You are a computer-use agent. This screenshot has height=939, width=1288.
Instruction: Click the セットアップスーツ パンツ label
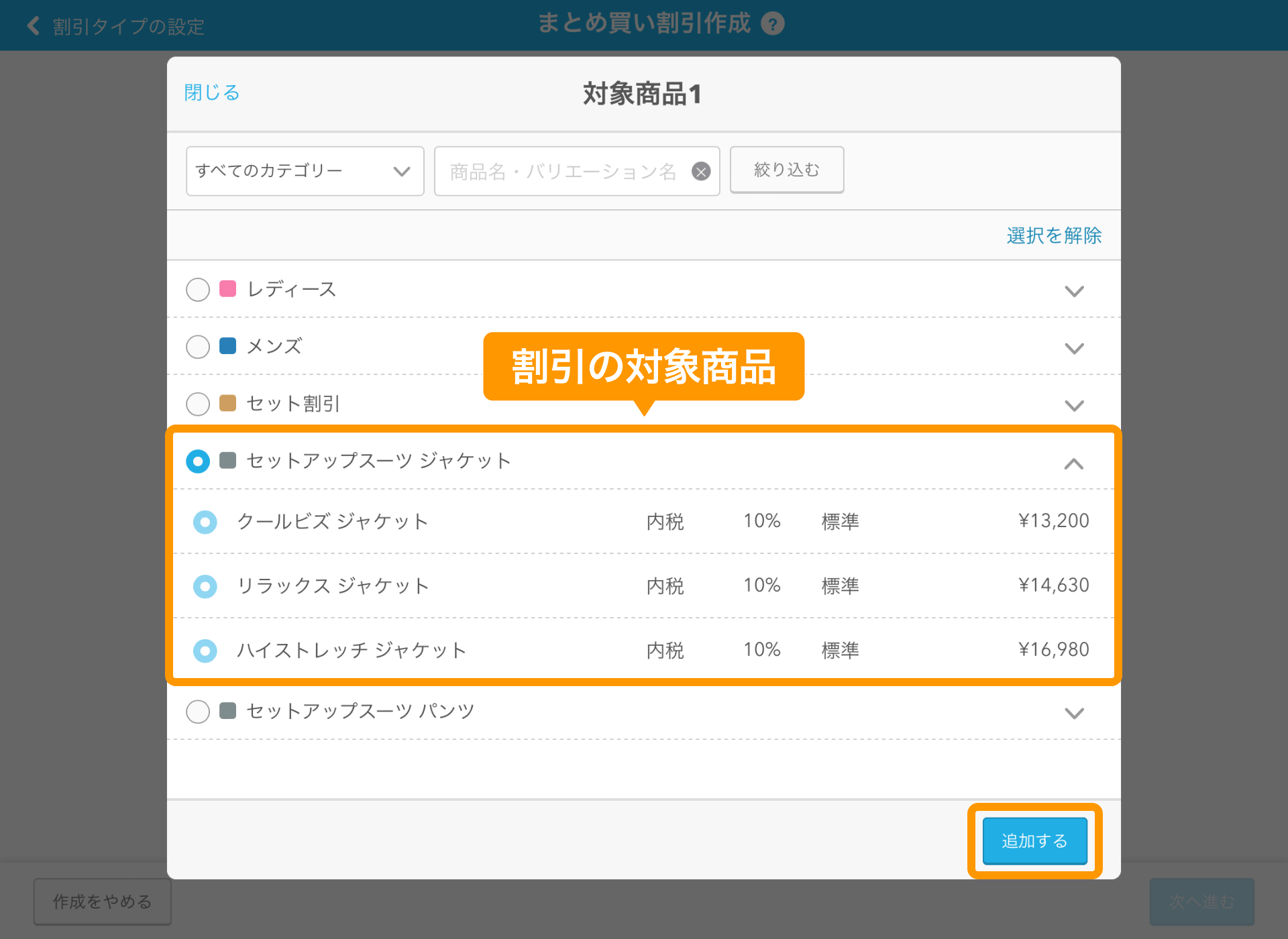(361, 710)
